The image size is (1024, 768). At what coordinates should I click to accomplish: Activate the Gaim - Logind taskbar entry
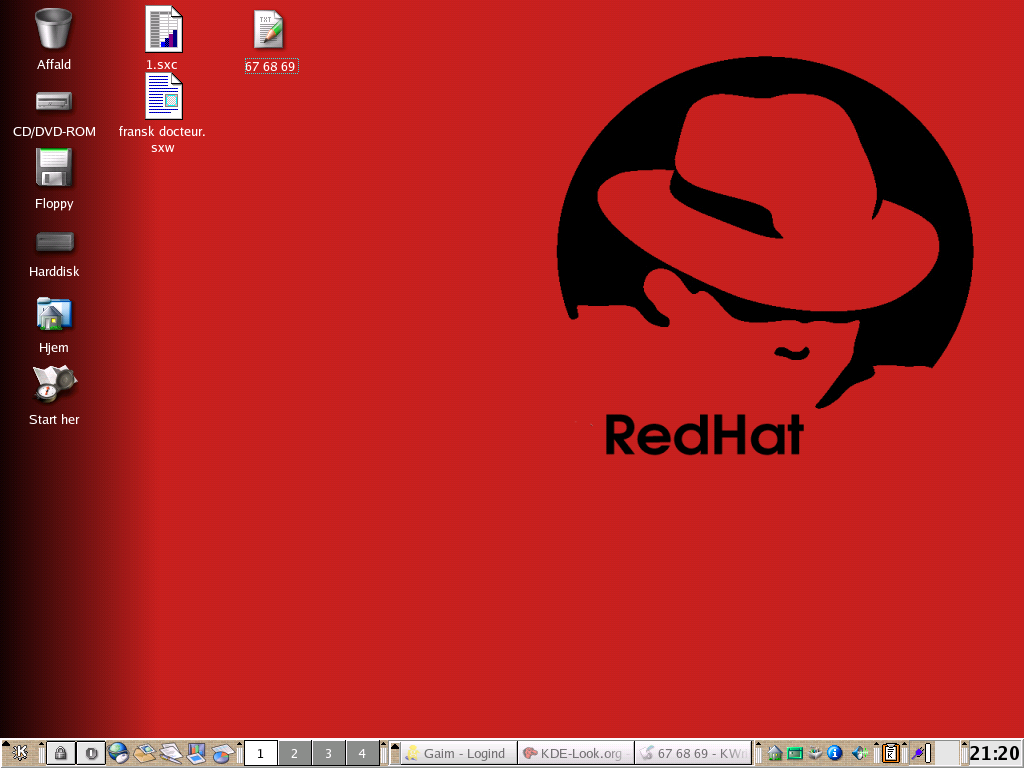(x=458, y=753)
